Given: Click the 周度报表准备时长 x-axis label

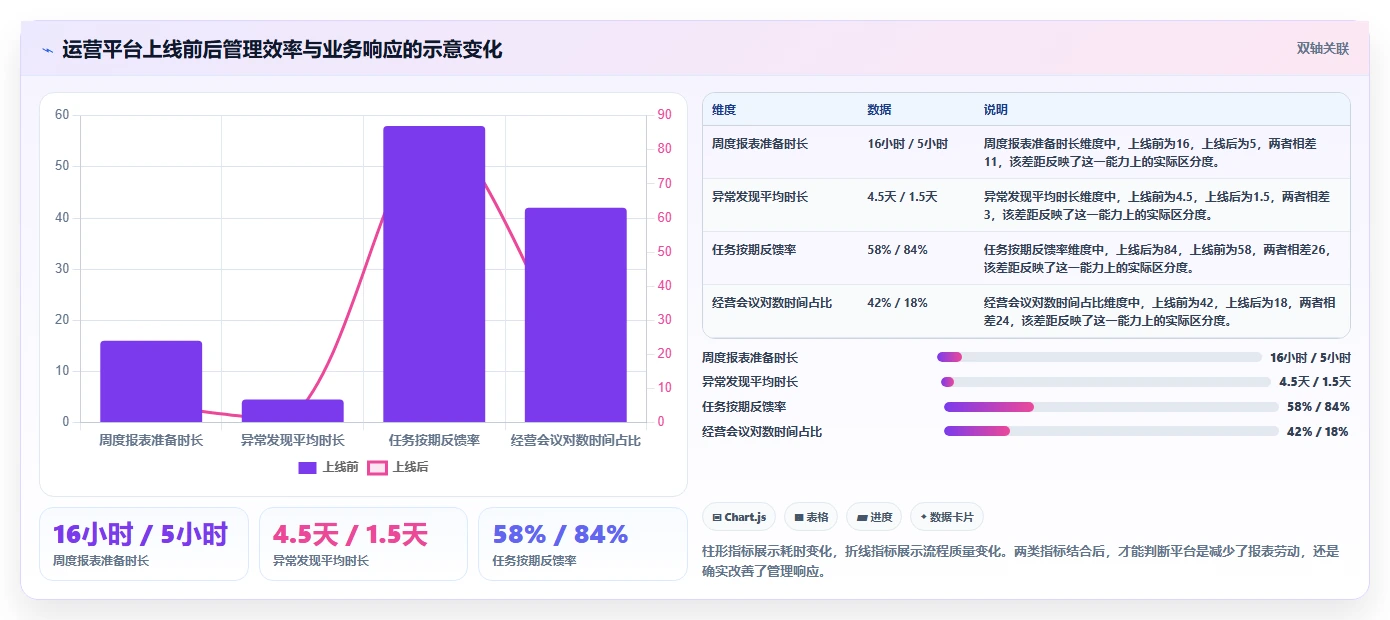Looking at the screenshot, I should (x=151, y=440).
